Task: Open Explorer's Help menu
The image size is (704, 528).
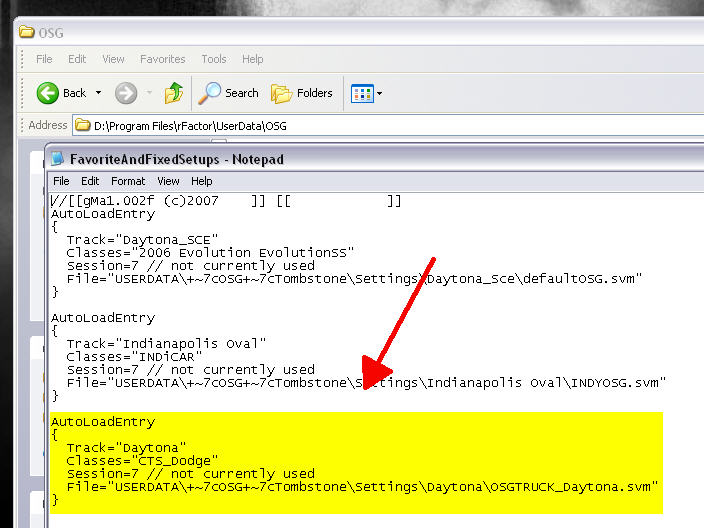Action: click(252, 59)
